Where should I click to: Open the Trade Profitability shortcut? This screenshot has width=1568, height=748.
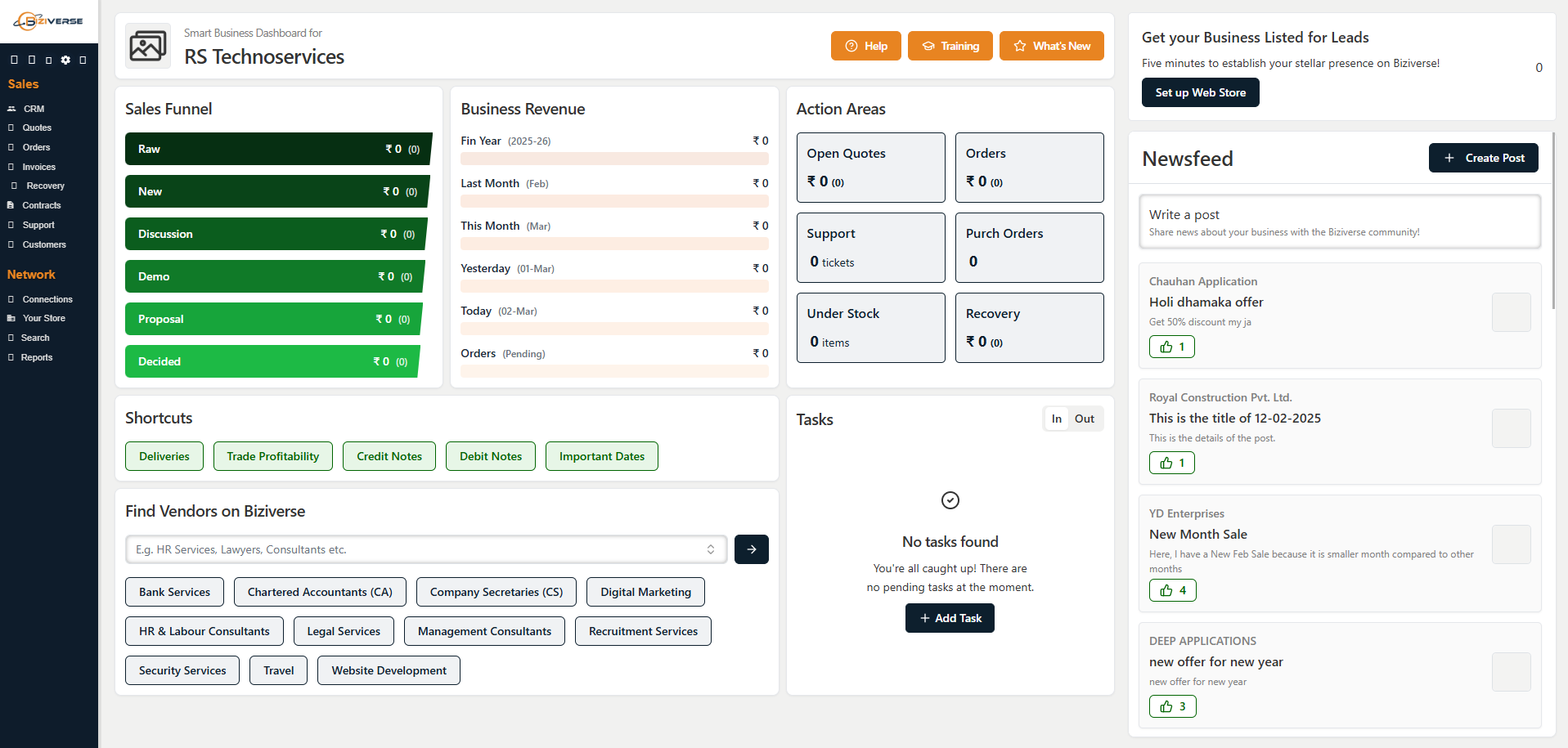[x=272, y=456]
